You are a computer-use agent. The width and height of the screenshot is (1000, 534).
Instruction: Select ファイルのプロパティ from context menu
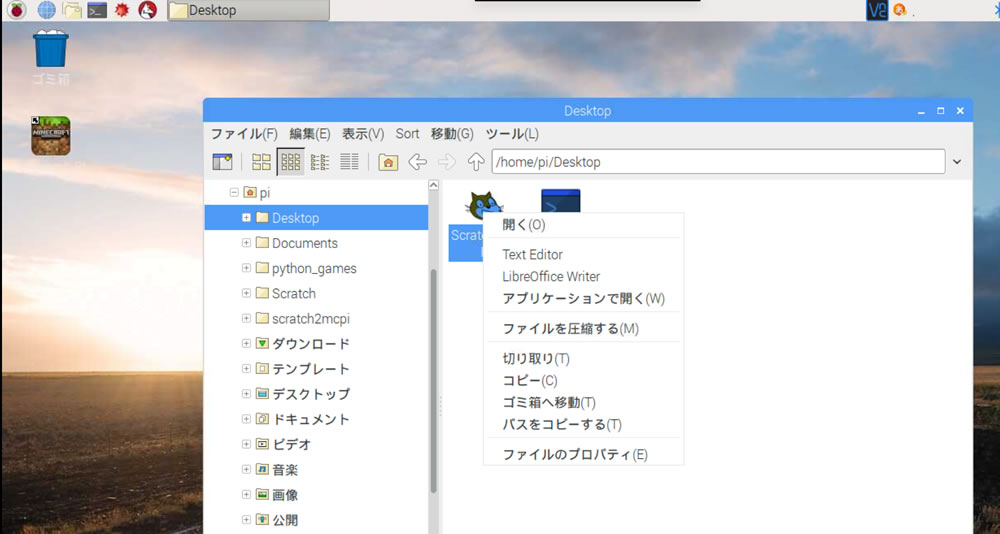coord(574,454)
